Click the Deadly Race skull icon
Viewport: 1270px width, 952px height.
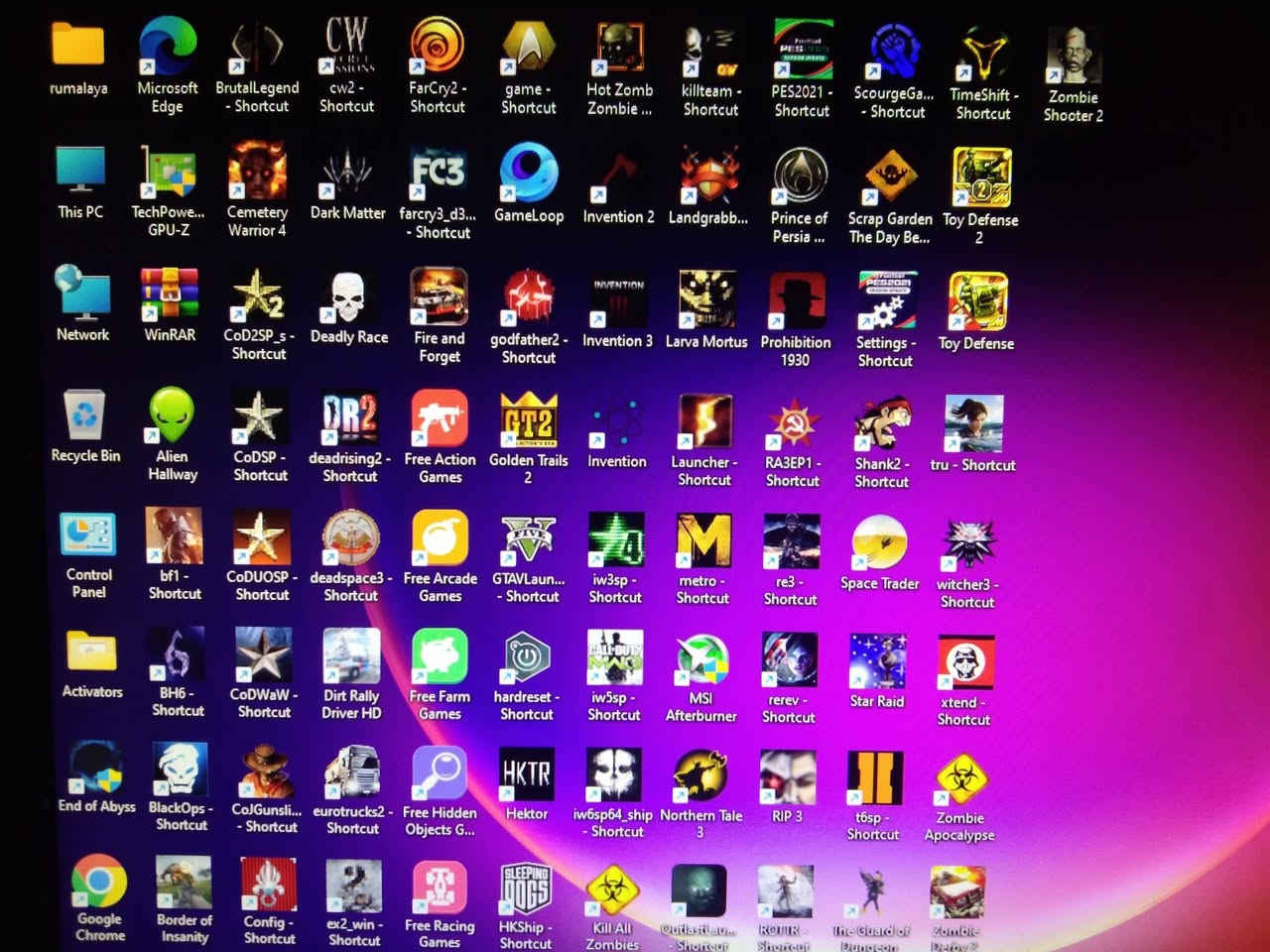tap(348, 297)
